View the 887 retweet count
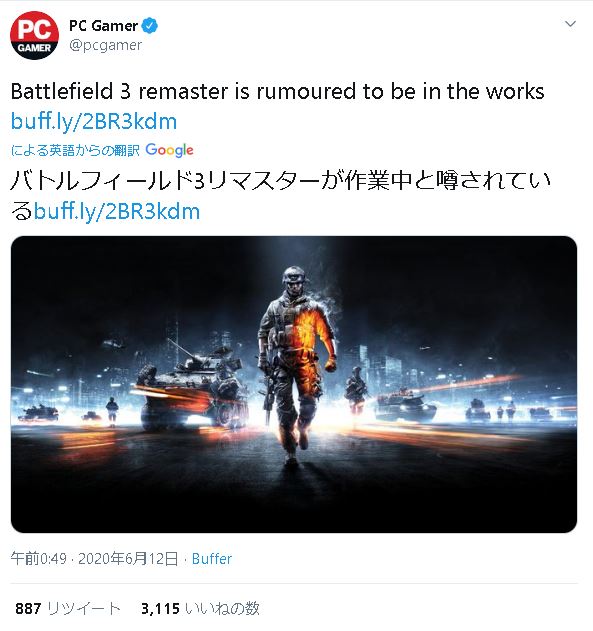Viewport: 593px width, 631px height. [x=28, y=608]
